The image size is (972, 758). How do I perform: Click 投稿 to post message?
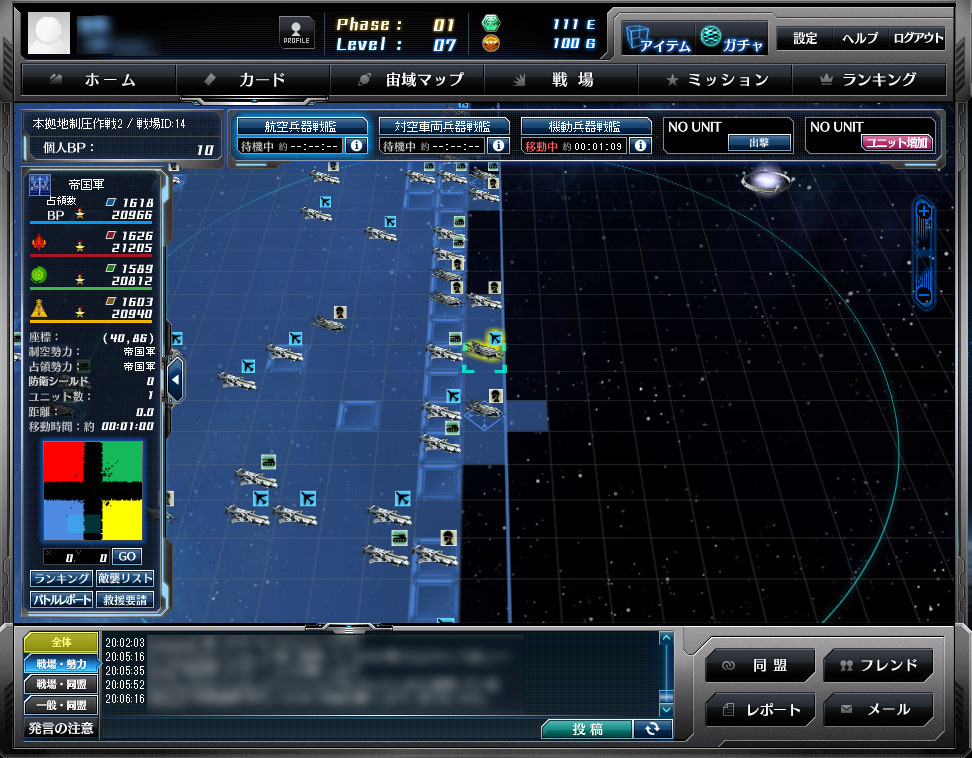[587, 729]
